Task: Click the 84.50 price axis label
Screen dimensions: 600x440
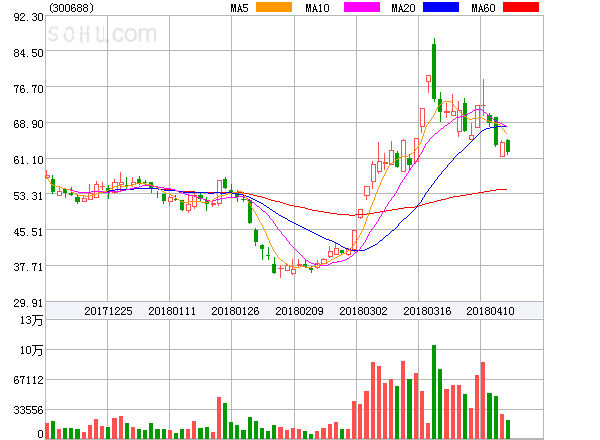Action: click(28, 53)
